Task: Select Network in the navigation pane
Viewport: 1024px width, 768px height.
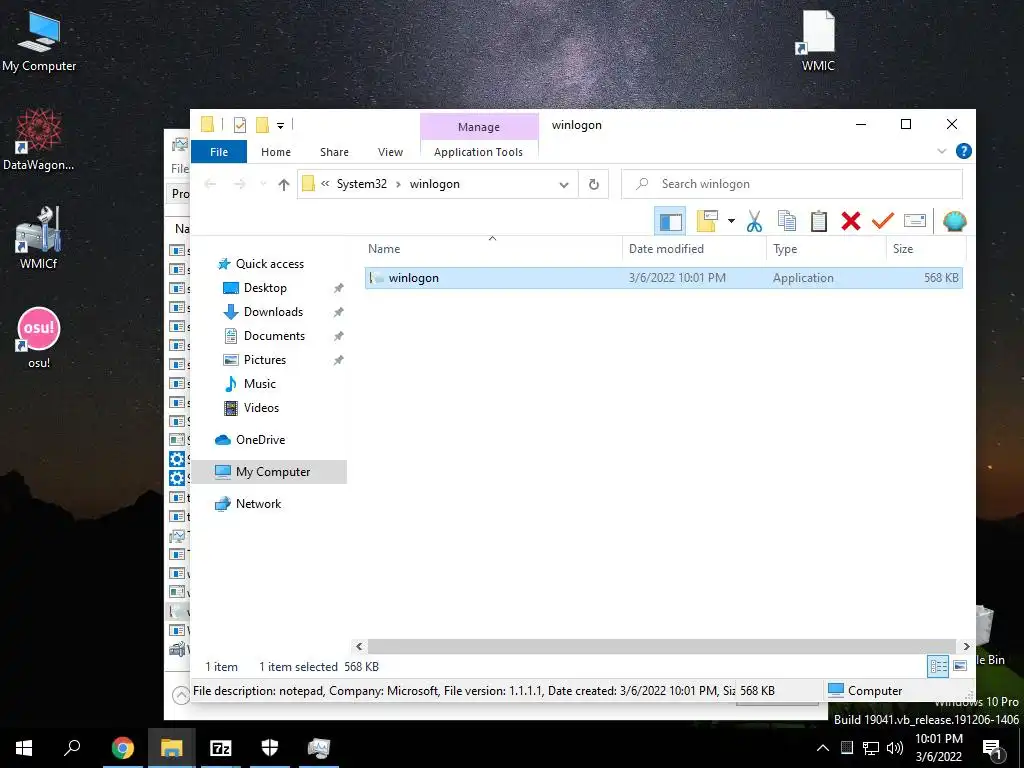Action: click(x=259, y=504)
